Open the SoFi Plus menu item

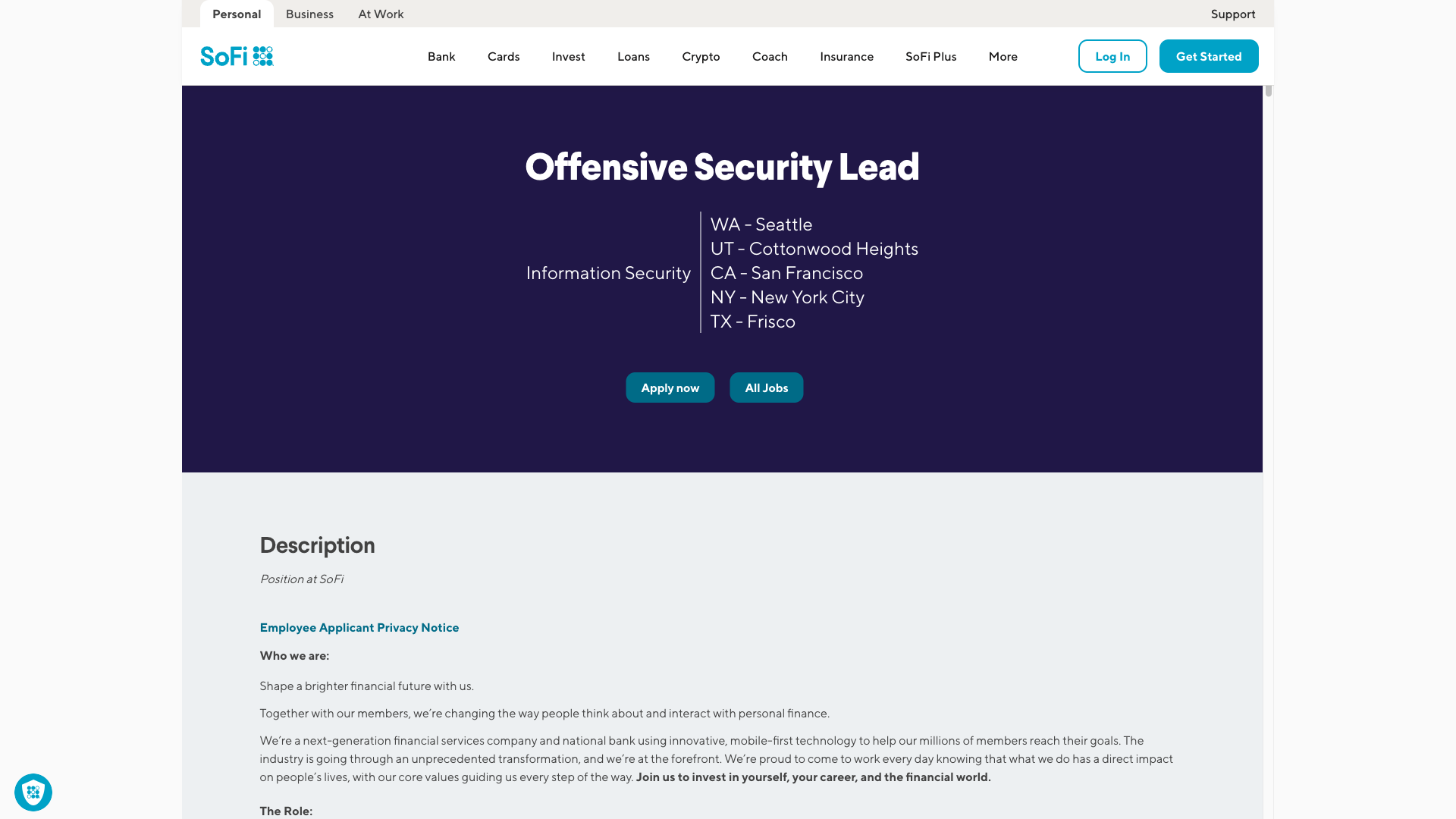(930, 56)
